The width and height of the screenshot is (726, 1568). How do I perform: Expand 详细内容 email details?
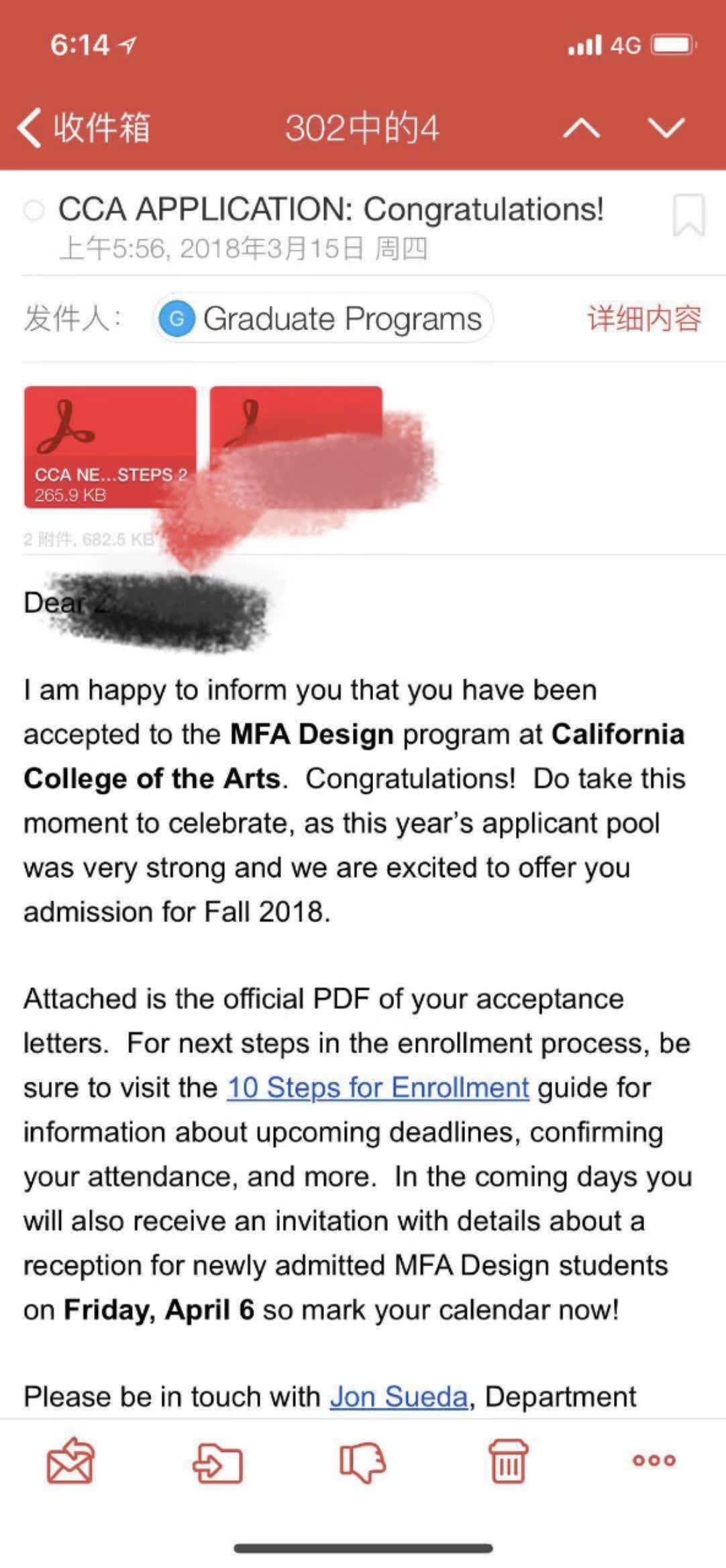pyautogui.click(x=644, y=319)
